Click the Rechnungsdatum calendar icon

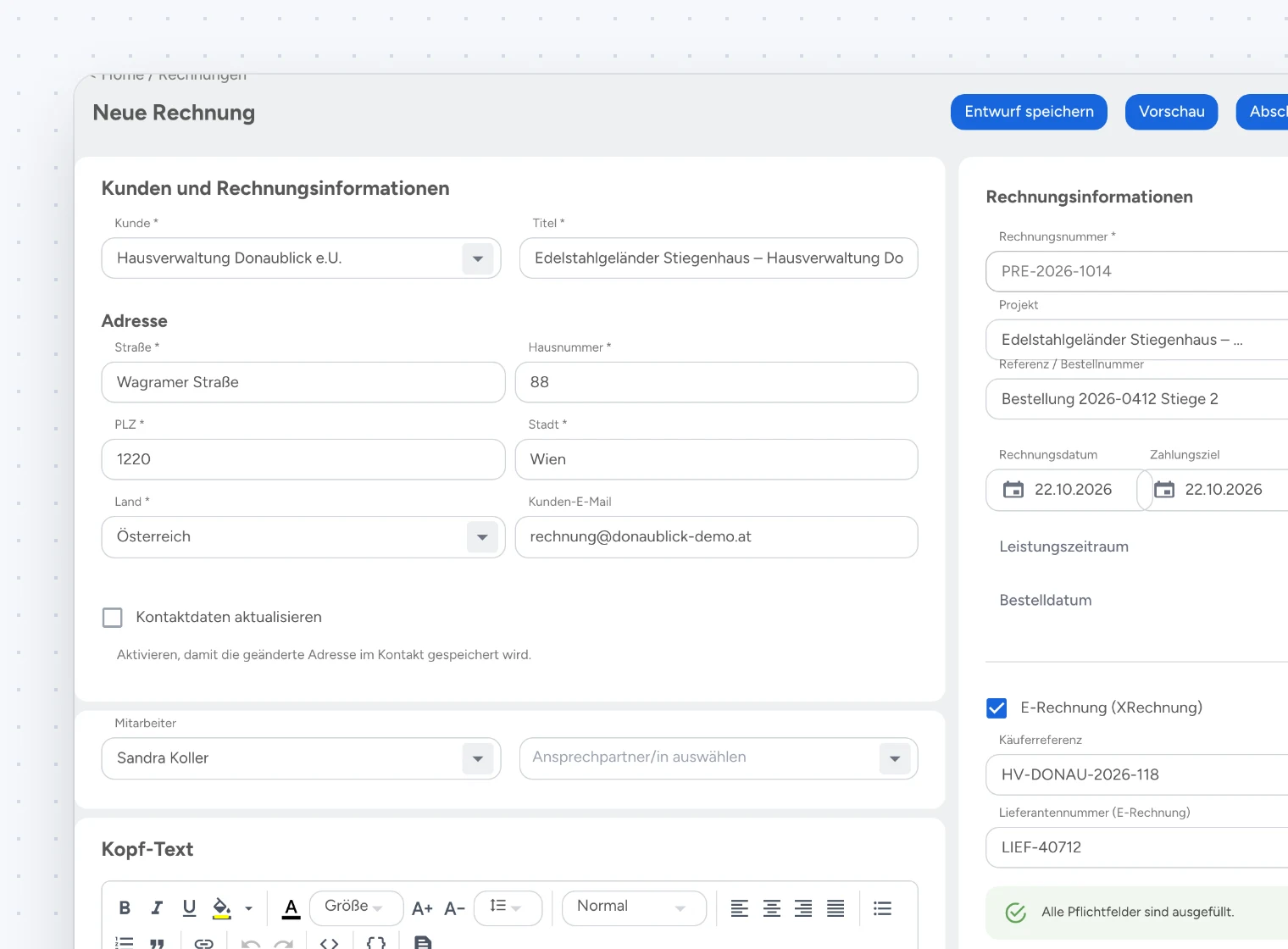pyautogui.click(x=1013, y=489)
